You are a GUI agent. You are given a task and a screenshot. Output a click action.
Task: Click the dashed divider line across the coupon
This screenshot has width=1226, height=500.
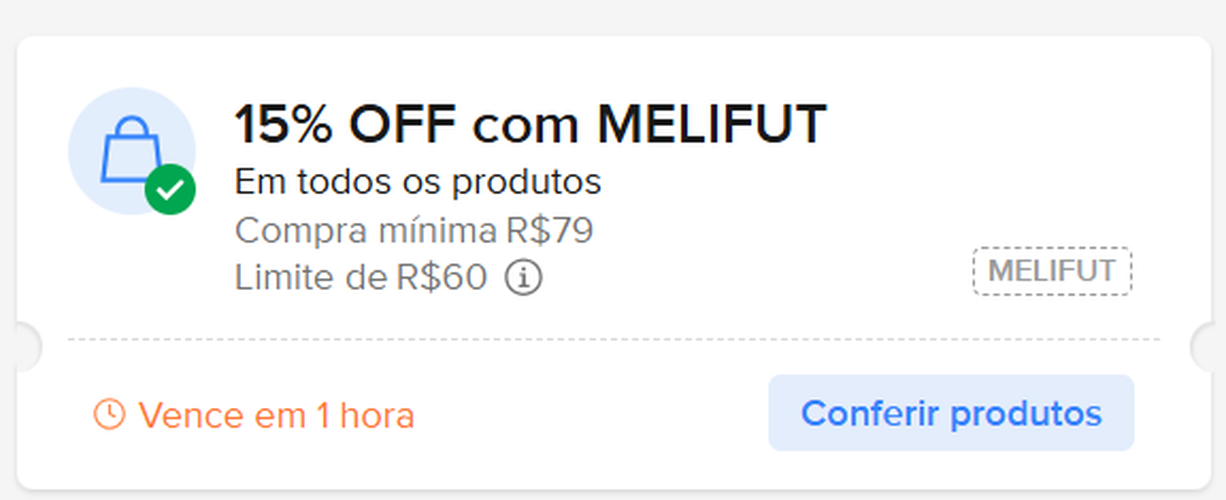point(613,340)
